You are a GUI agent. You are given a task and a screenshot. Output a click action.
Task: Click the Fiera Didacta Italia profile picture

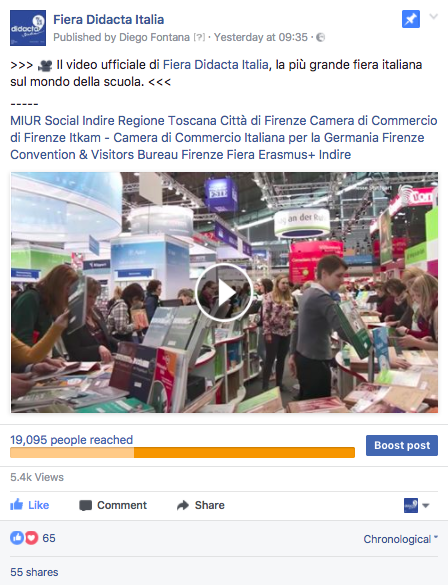[x=28, y=28]
